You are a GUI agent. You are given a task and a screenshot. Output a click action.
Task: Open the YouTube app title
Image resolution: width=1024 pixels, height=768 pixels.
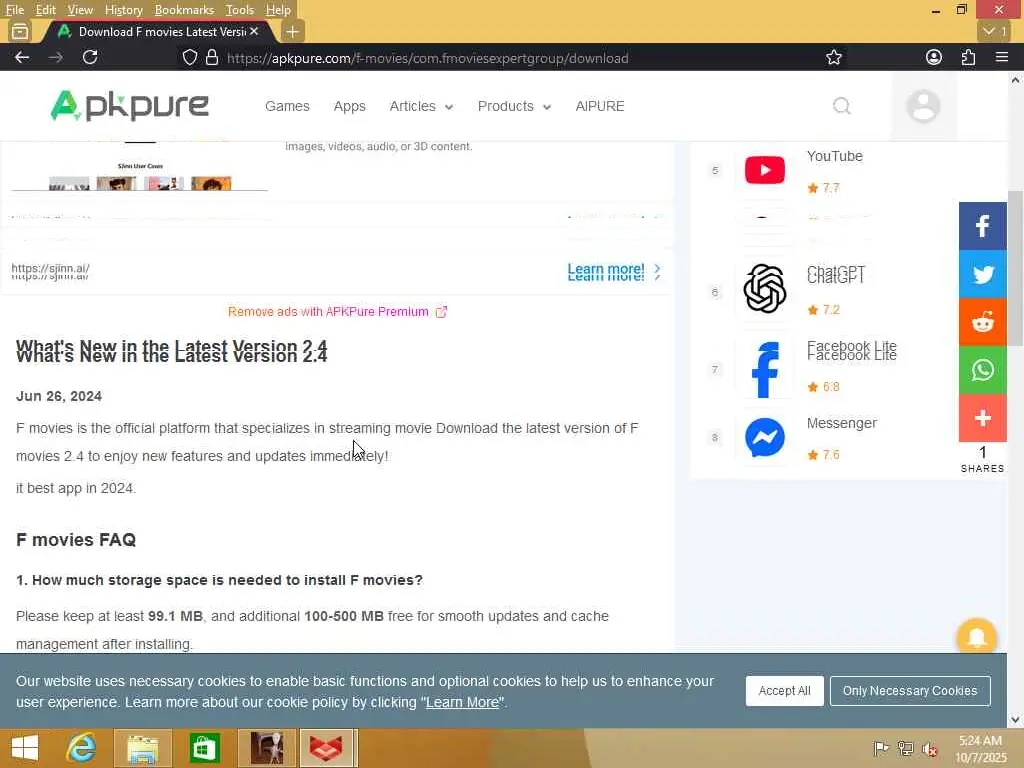click(834, 156)
